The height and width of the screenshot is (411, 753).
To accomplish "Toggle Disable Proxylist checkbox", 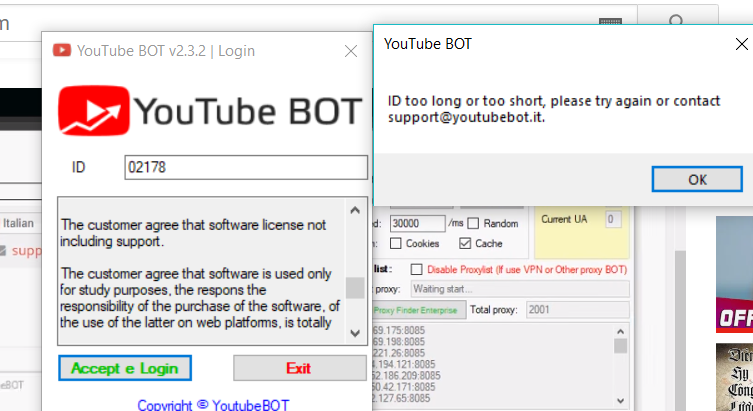I will pos(416,269).
